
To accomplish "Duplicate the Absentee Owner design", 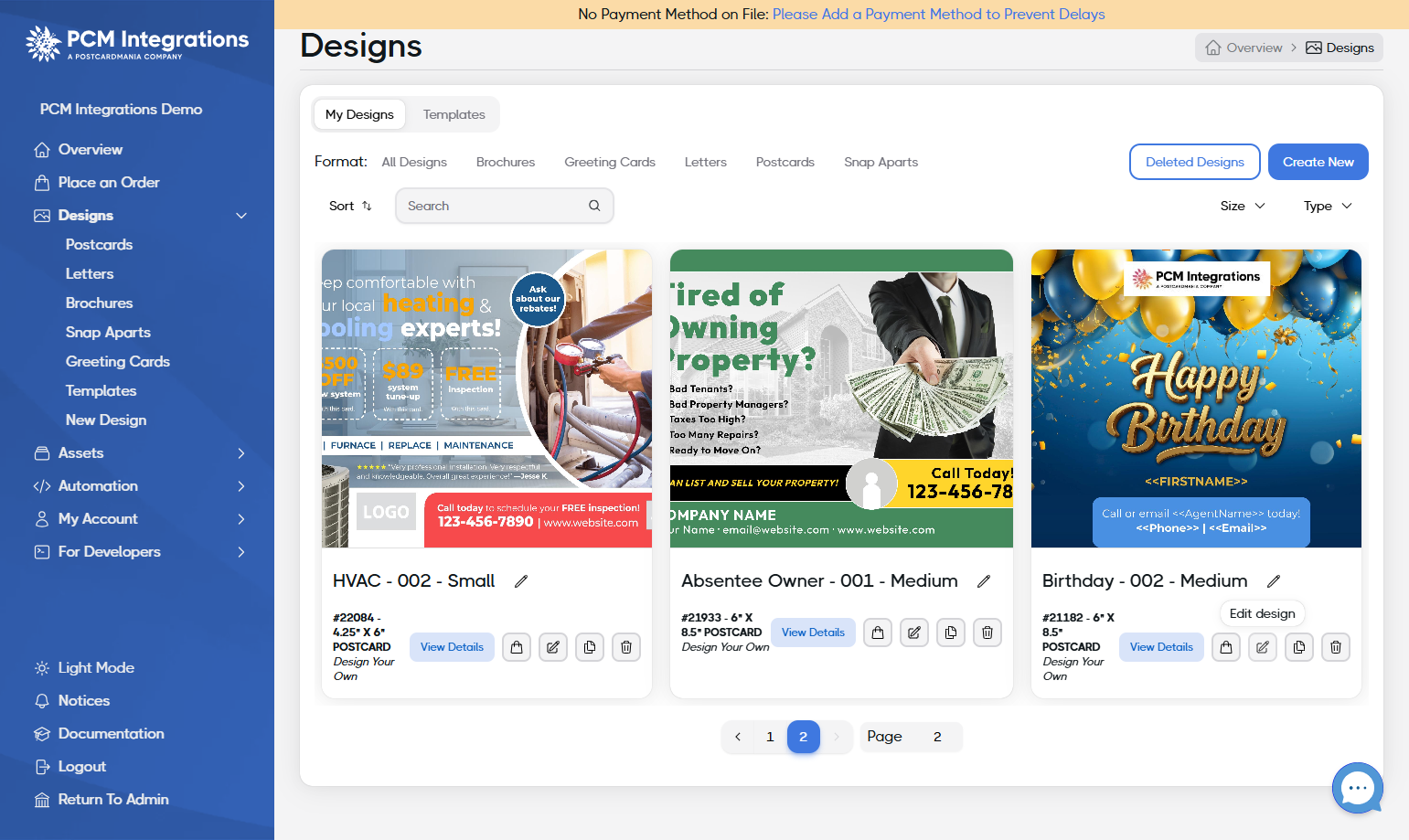I will click(951, 633).
